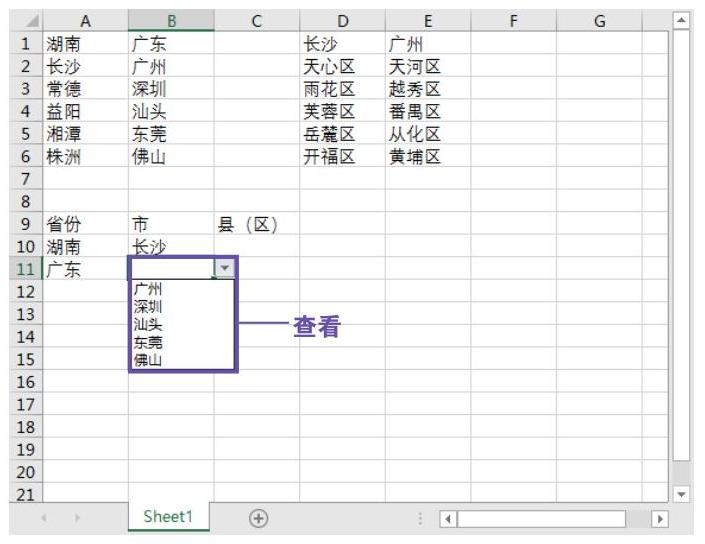Select cell A5 containing 湘潭
705x544 pixels.
click(85, 133)
